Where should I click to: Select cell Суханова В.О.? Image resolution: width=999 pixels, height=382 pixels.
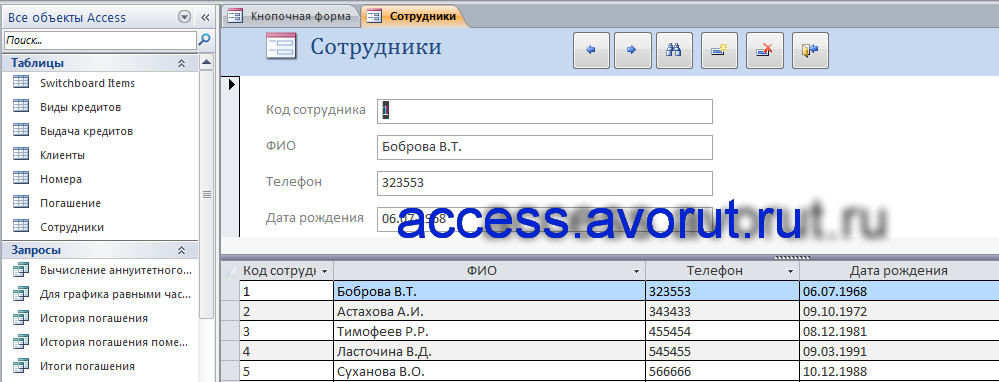(x=489, y=372)
